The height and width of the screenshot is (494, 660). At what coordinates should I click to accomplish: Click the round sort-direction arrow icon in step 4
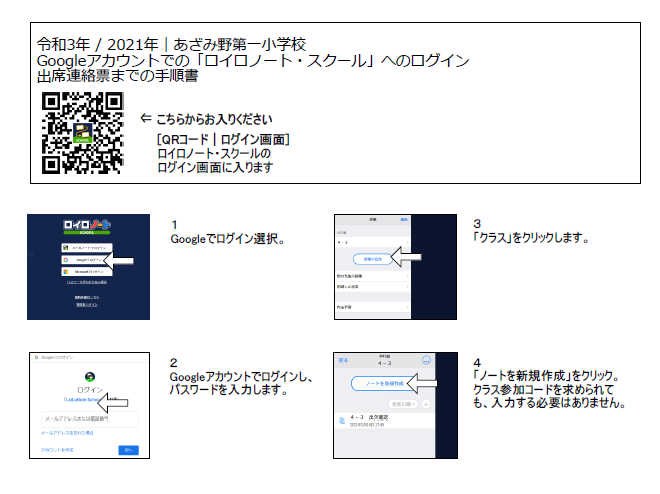[426, 404]
